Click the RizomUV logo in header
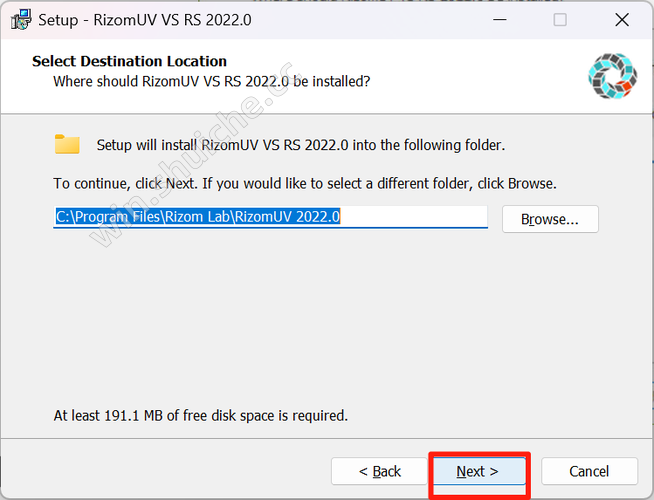Screen dimensions: 654x500 click(612, 76)
